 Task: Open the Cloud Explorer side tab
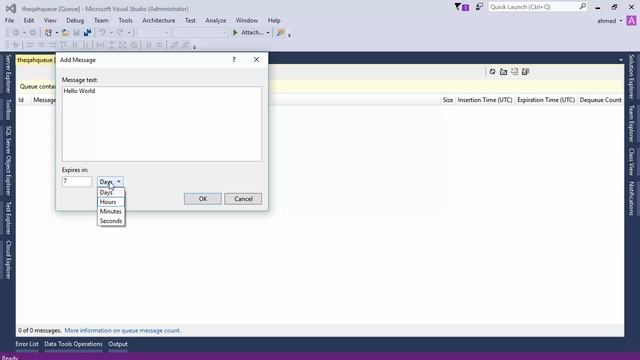8,260
